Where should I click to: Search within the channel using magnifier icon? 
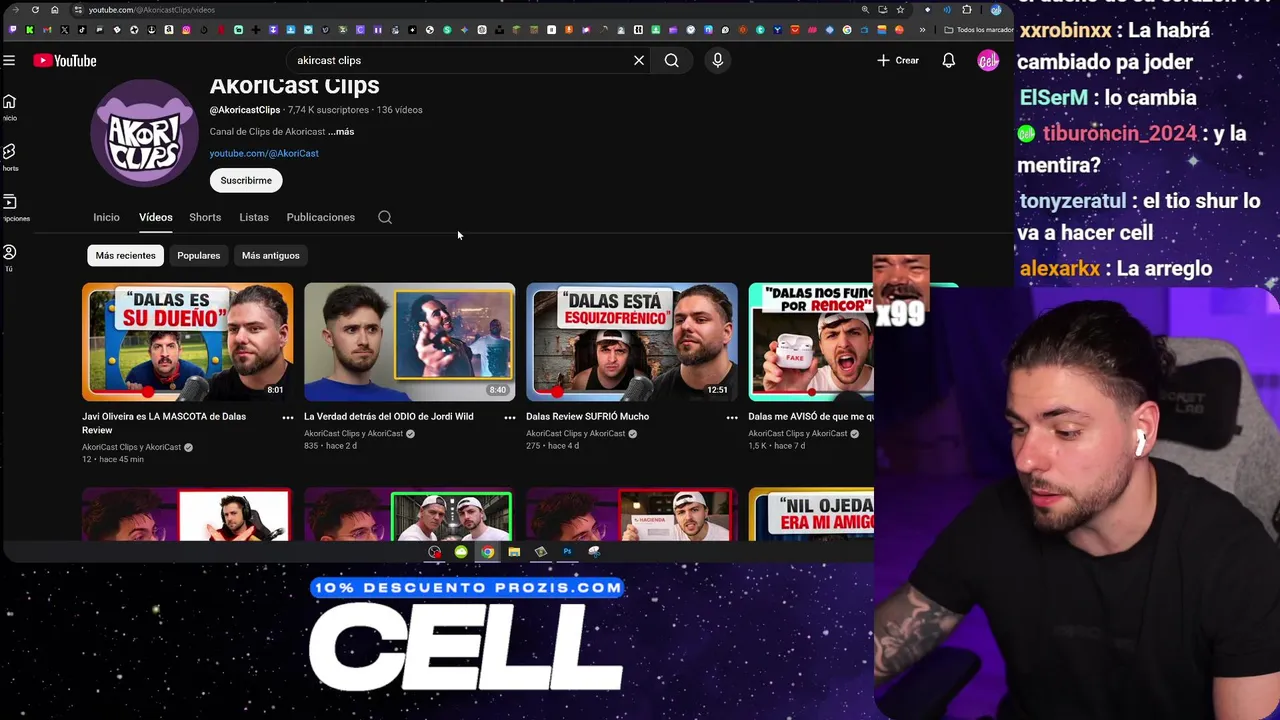click(x=385, y=217)
